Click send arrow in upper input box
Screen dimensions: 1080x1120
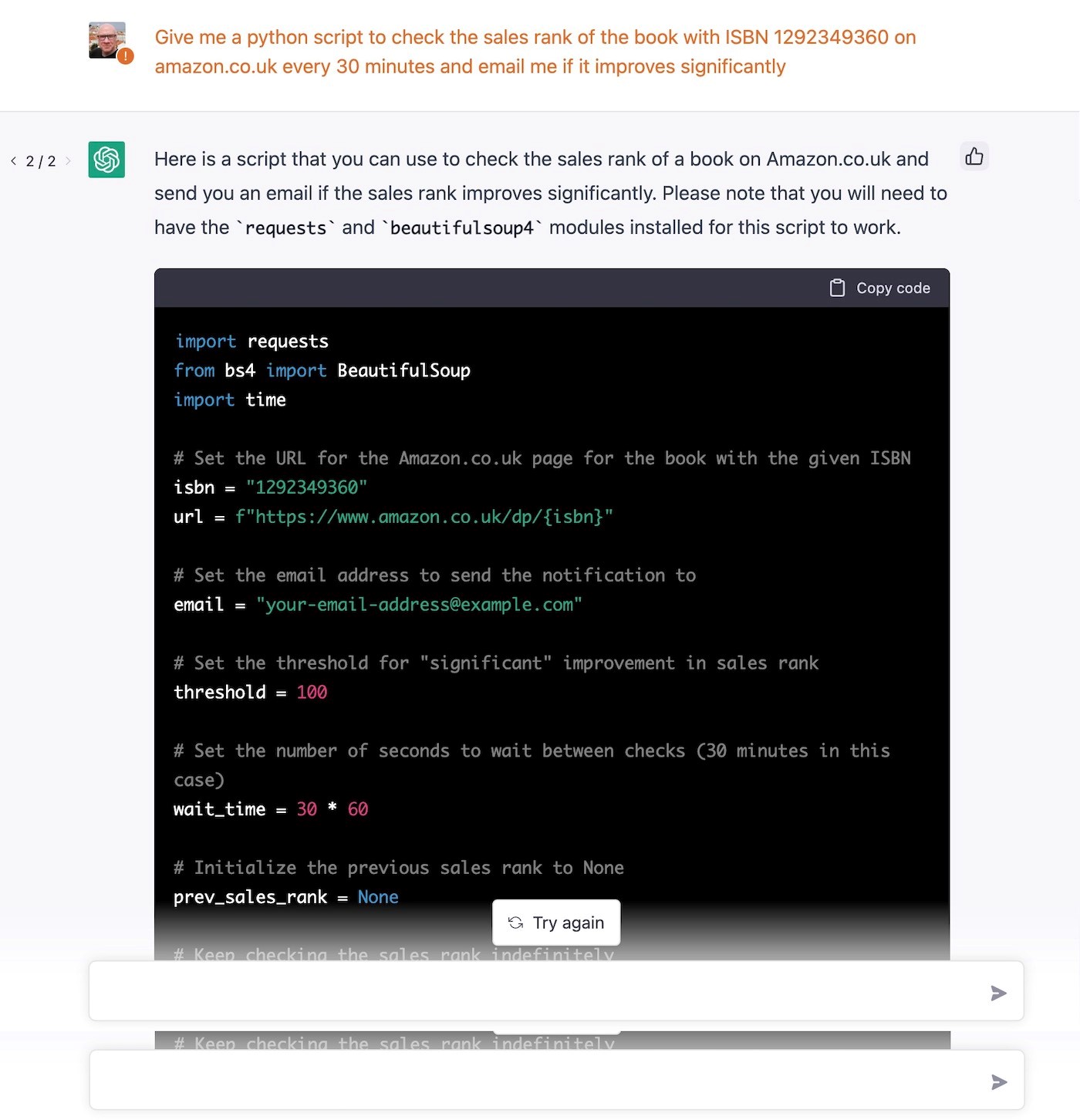point(998,993)
